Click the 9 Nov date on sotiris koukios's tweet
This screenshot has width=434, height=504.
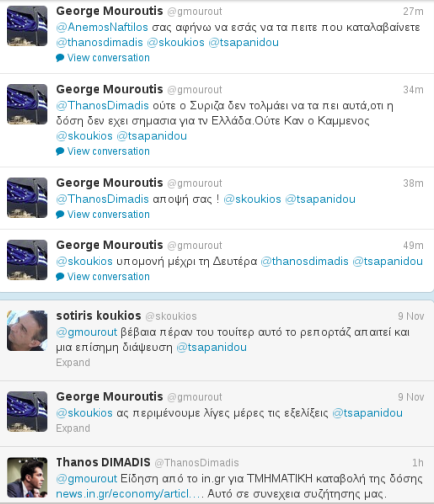[411, 316]
